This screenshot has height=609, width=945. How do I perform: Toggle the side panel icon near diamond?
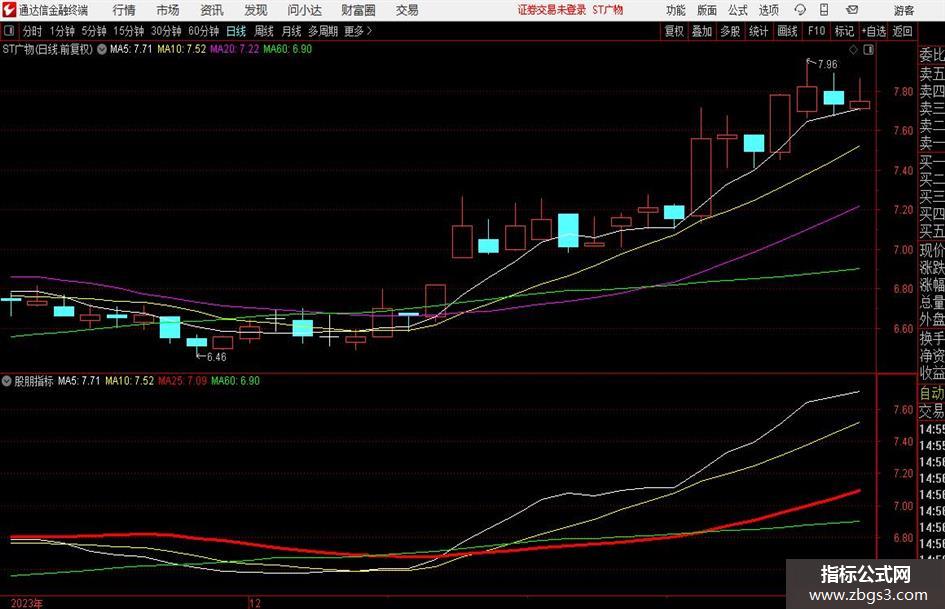868,50
